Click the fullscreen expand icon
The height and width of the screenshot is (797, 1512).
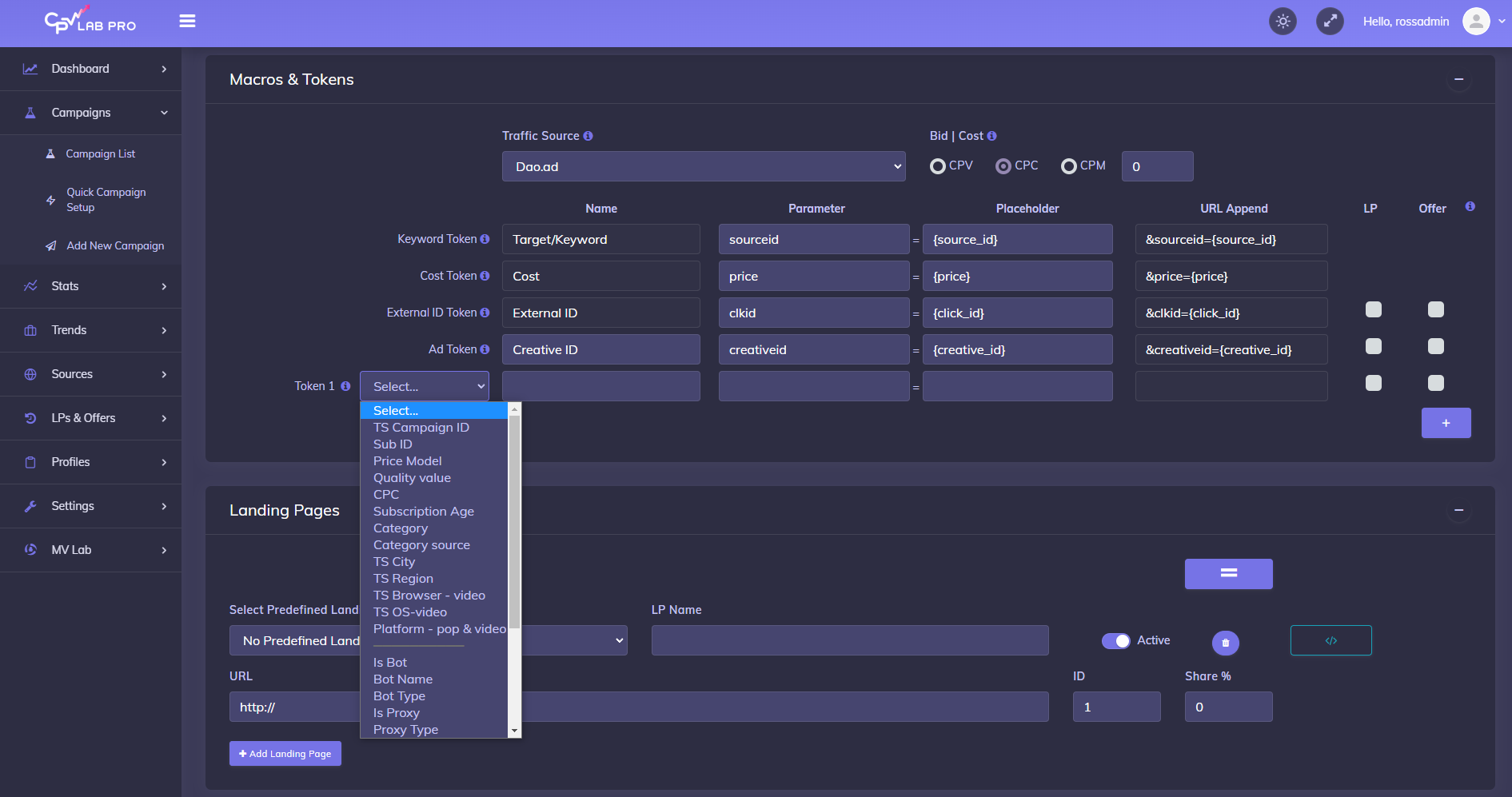tap(1330, 22)
